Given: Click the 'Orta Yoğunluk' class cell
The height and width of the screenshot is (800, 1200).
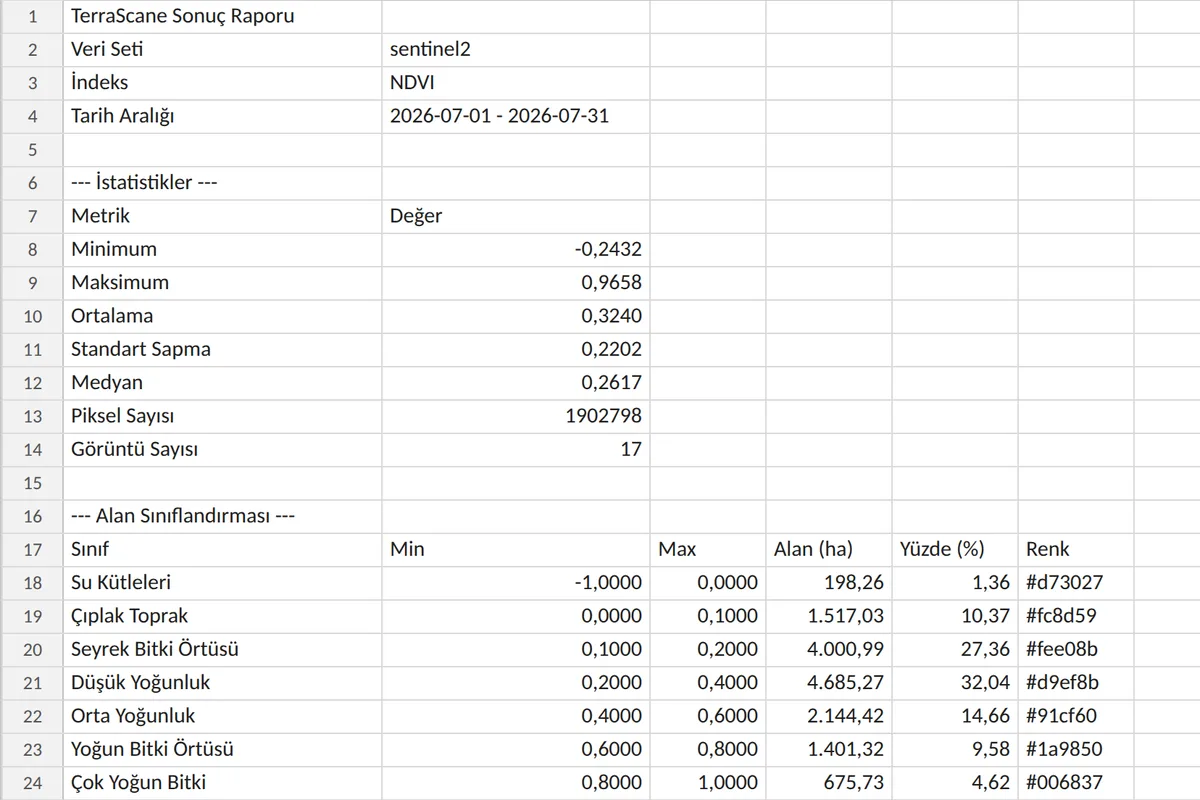Looking at the screenshot, I should (223, 716).
